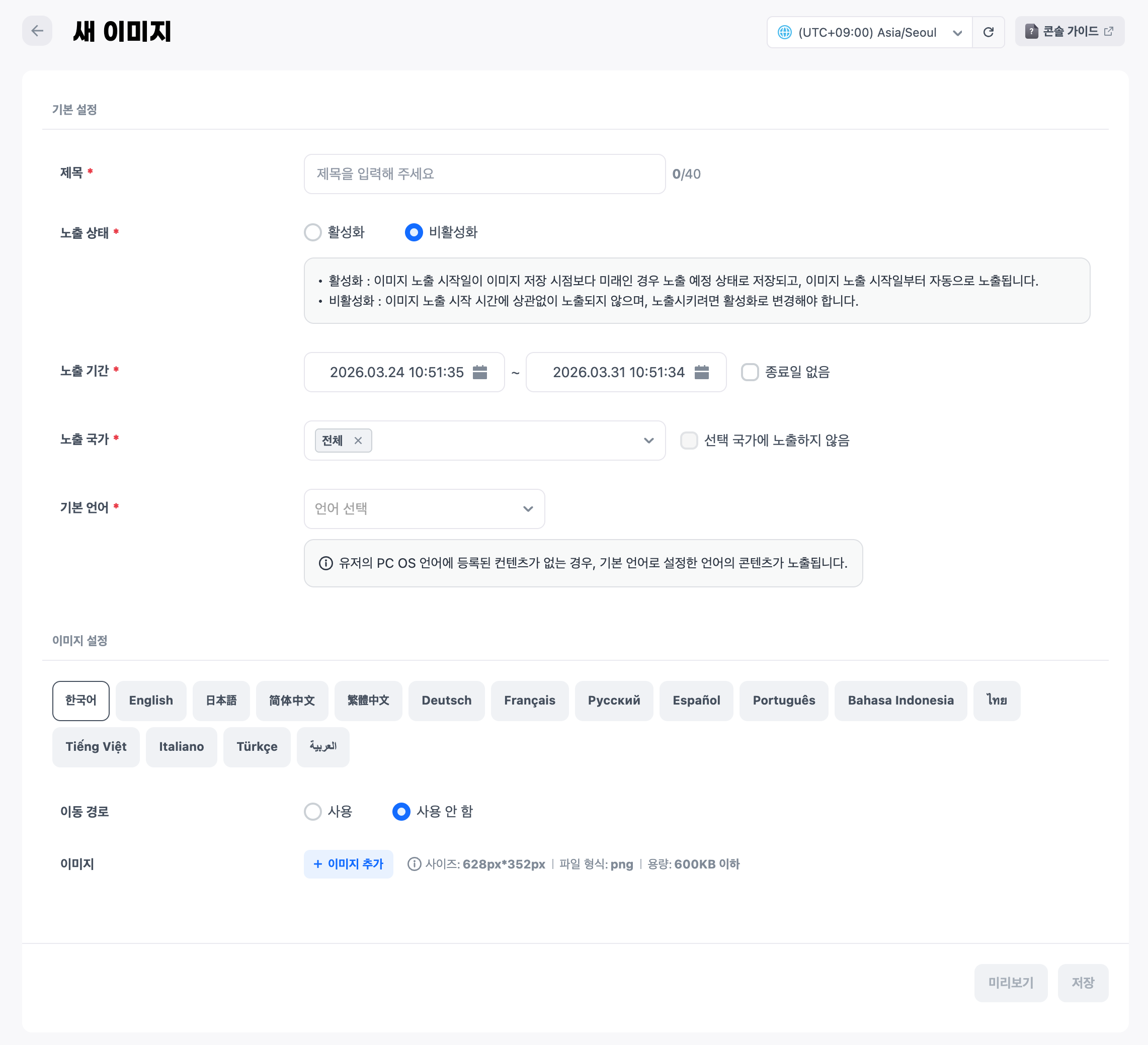The image size is (1148, 1045).
Task: Click the 제목 title input field
Action: click(484, 174)
